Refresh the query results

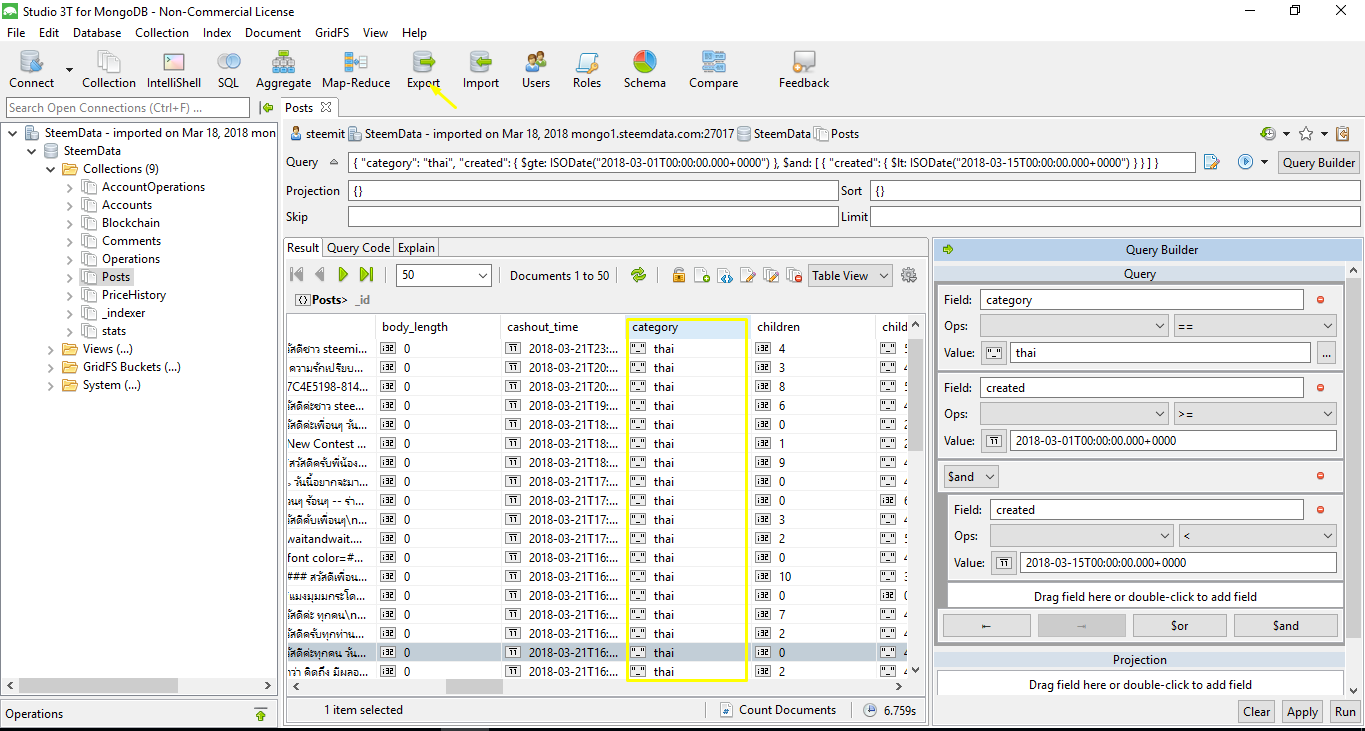pyautogui.click(x=638, y=275)
